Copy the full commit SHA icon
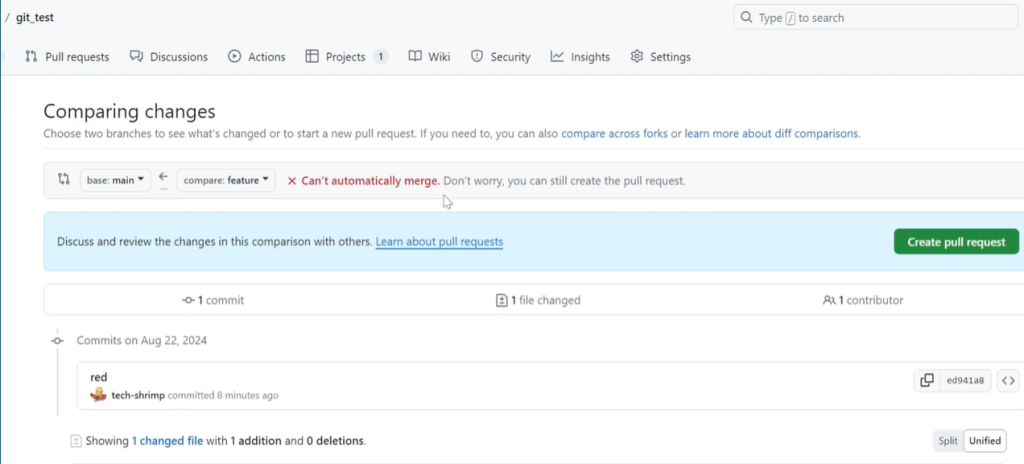The height and width of the screenshot is (464, 1024). (927, 380)
